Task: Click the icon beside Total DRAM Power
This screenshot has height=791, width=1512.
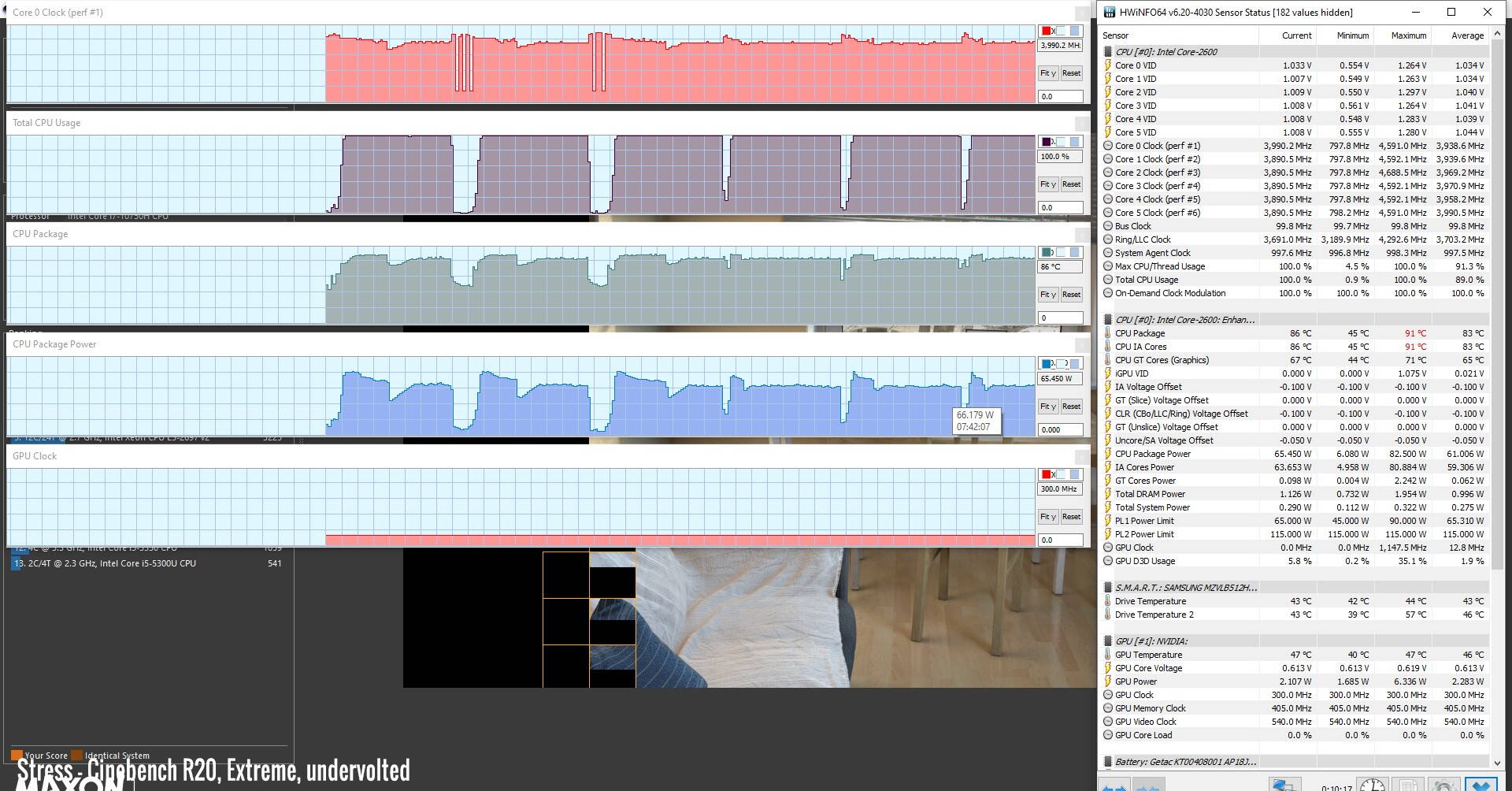Action: coord(1108,494)
